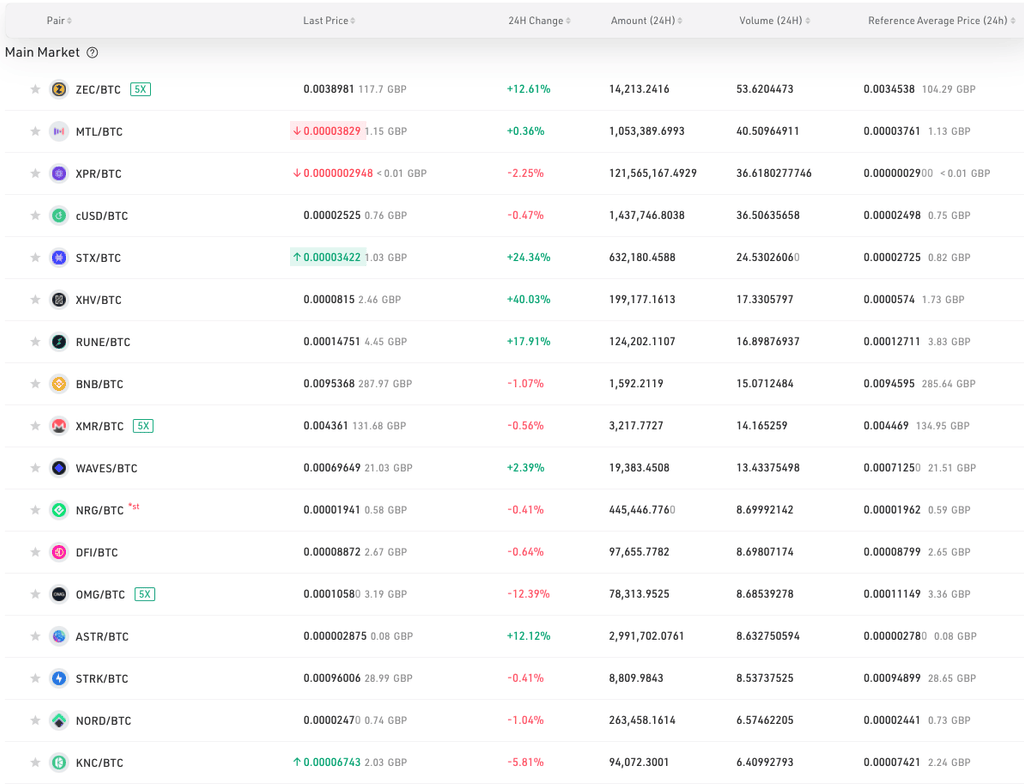
Task: Favorite the XHV/BTC pair star
Action: [35, 300]
